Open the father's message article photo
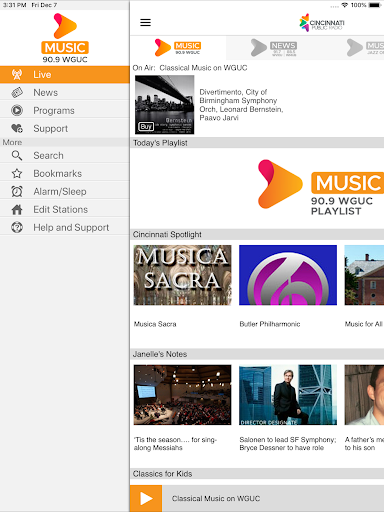 pos(364,395)
